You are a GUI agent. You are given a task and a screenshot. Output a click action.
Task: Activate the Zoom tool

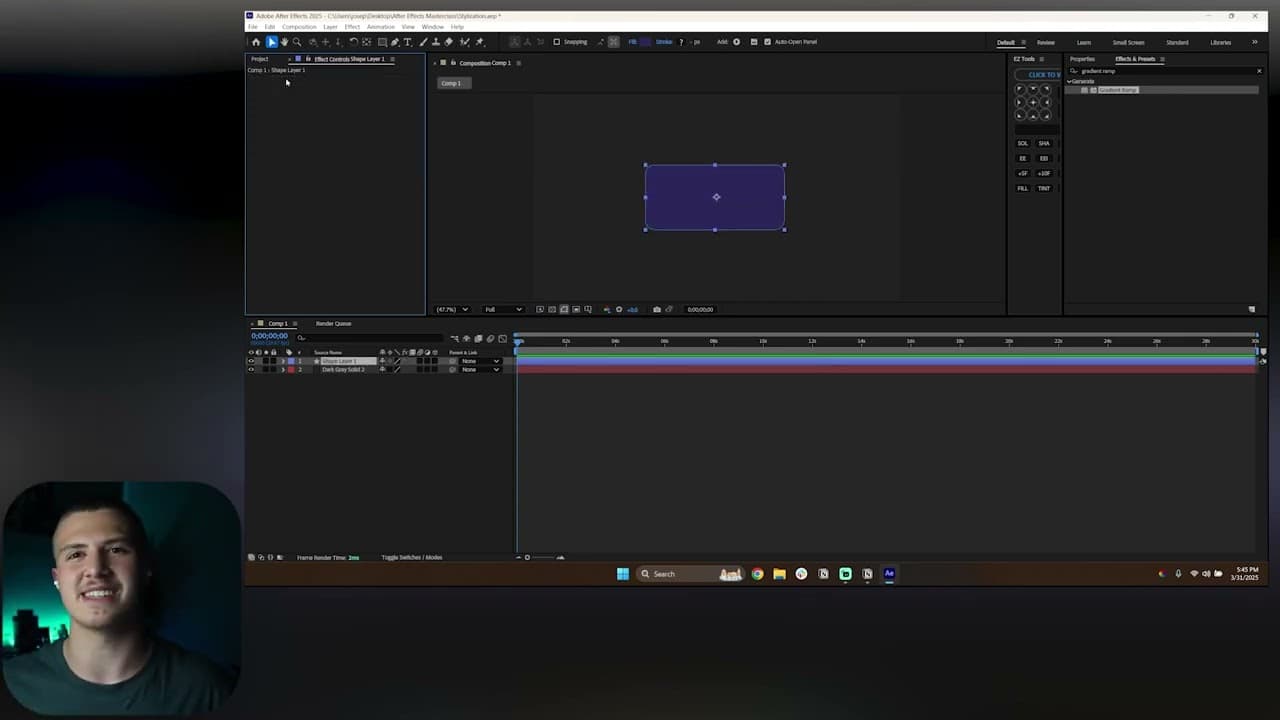(297, 41)
